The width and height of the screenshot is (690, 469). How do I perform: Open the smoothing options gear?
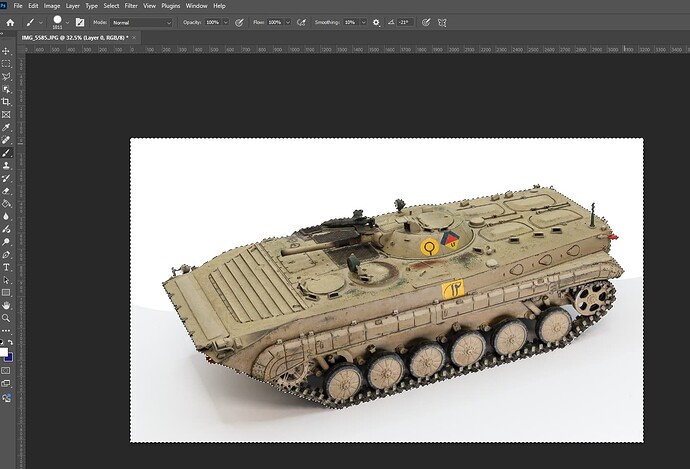[376, 21]
